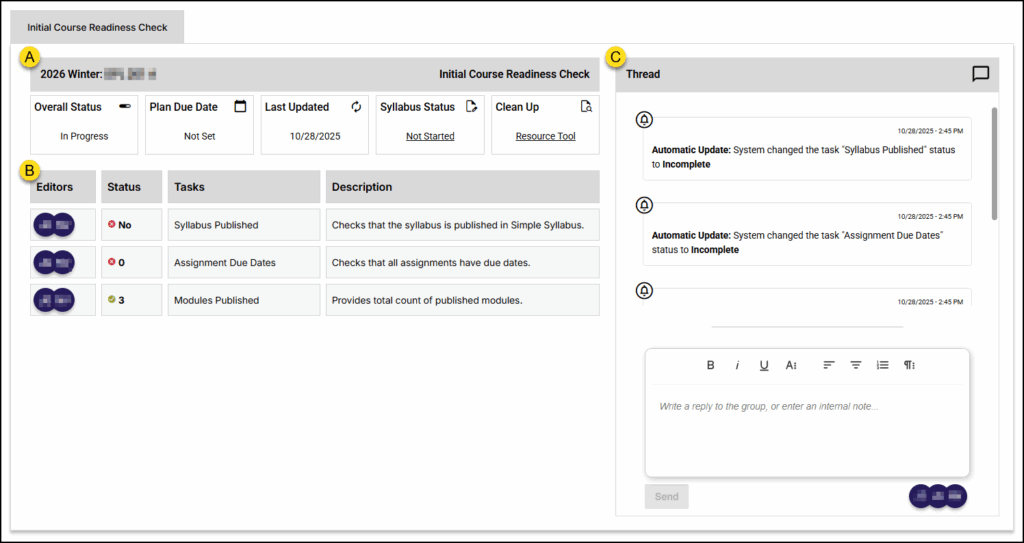The image size is (1024, 543).
Task: Select the Modules Published task
Action: [x=216, y=301]
